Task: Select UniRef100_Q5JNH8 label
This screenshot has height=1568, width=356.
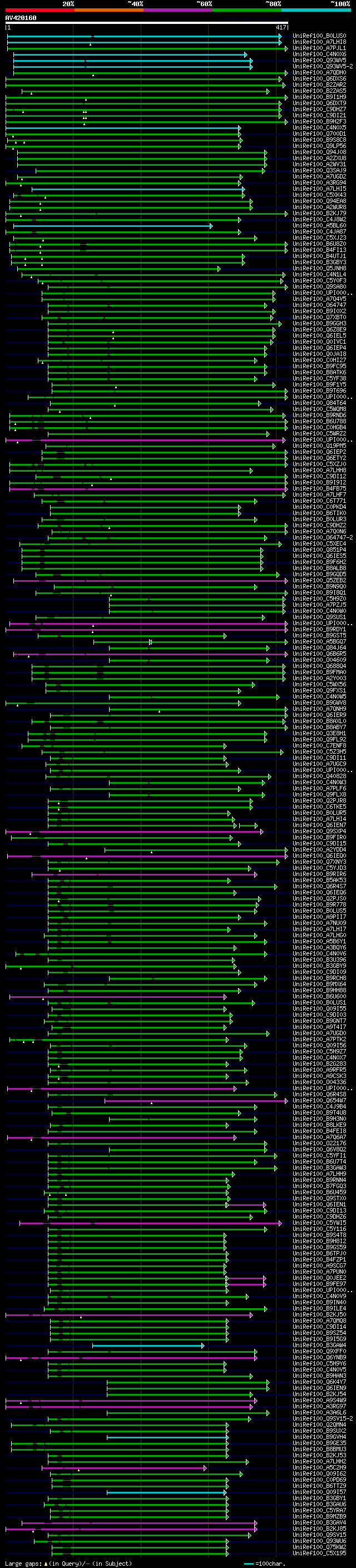Action: 319,269
